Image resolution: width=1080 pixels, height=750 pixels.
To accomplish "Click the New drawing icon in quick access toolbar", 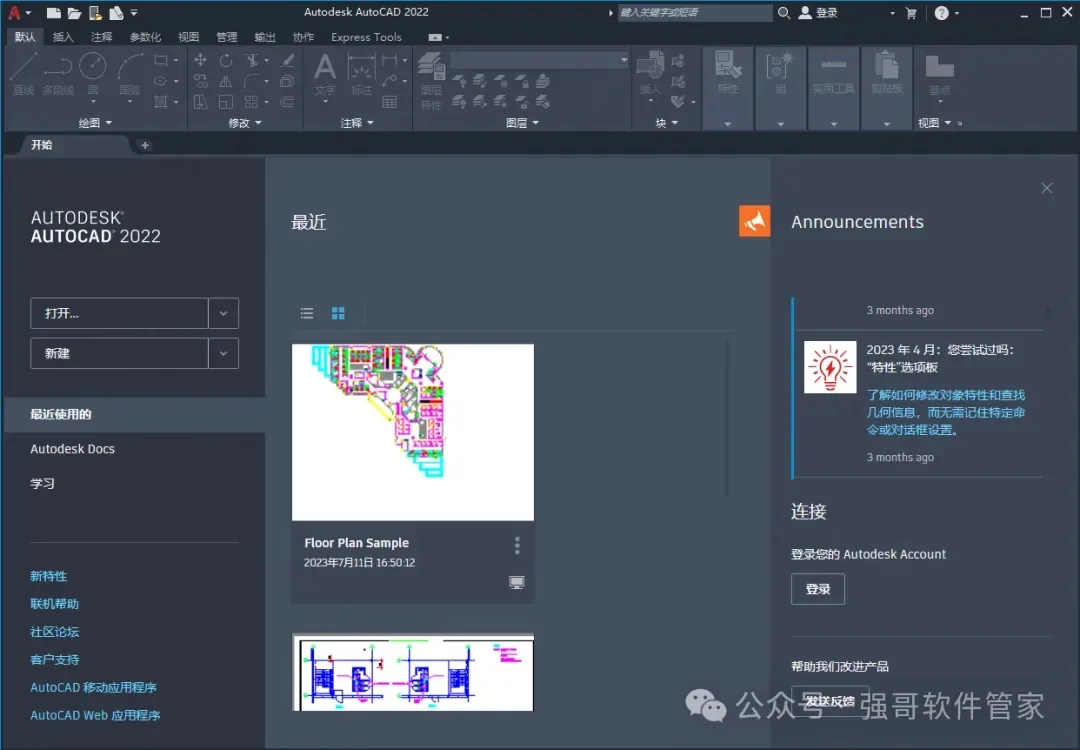I will (53, 12).
